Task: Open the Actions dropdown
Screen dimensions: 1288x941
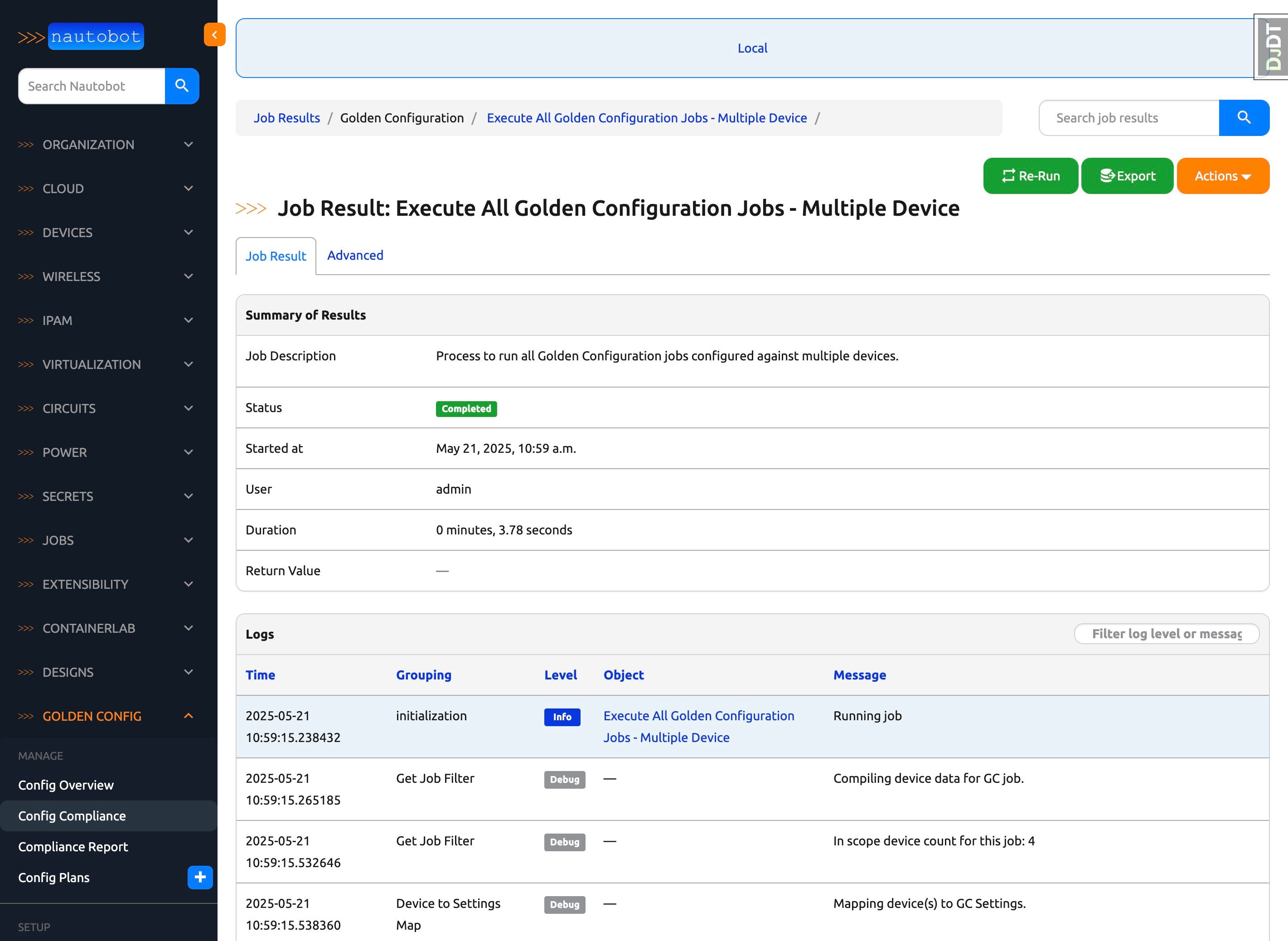Action: (x=1223, y=176)
